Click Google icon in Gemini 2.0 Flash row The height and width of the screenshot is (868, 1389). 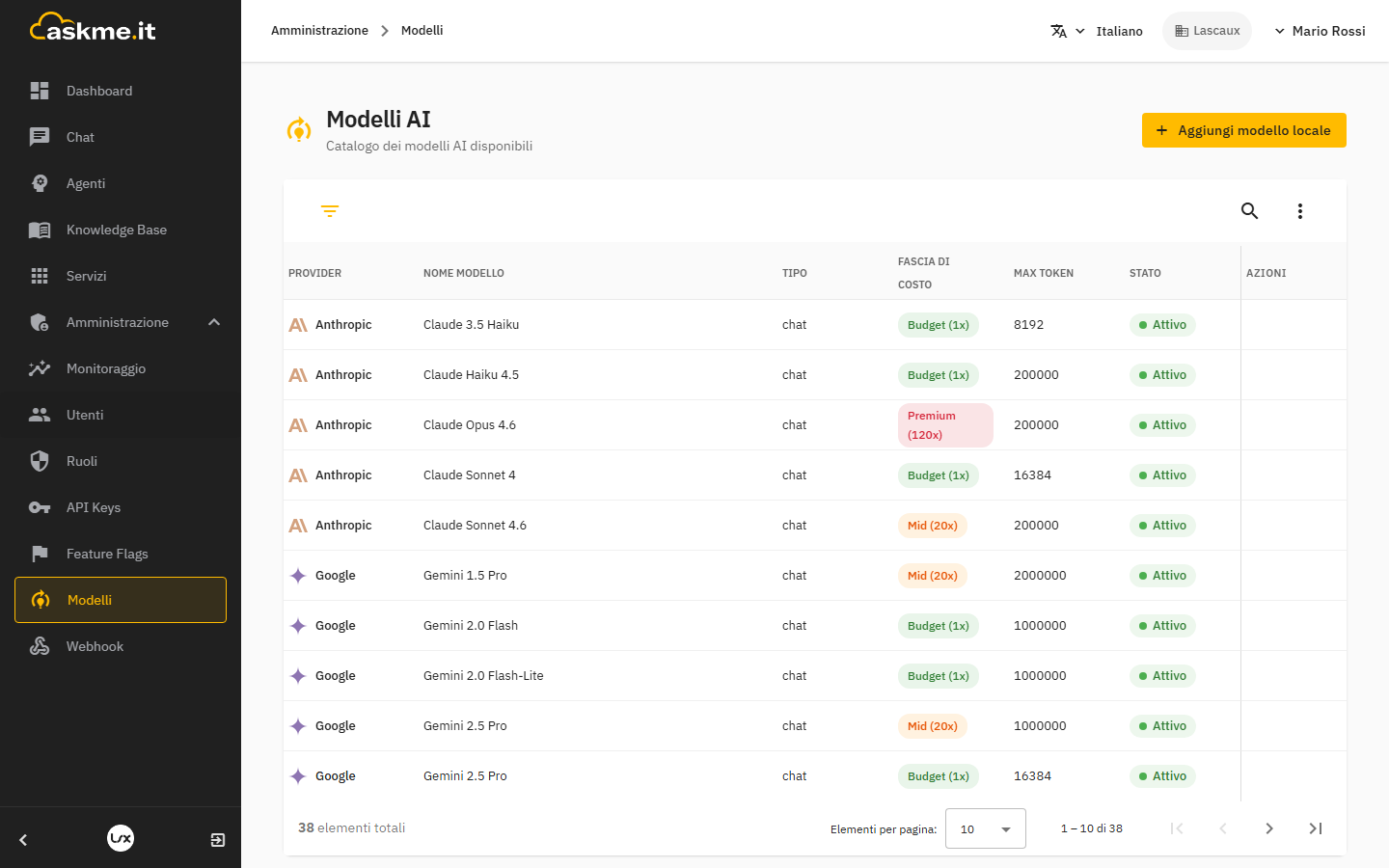point(298,626)
